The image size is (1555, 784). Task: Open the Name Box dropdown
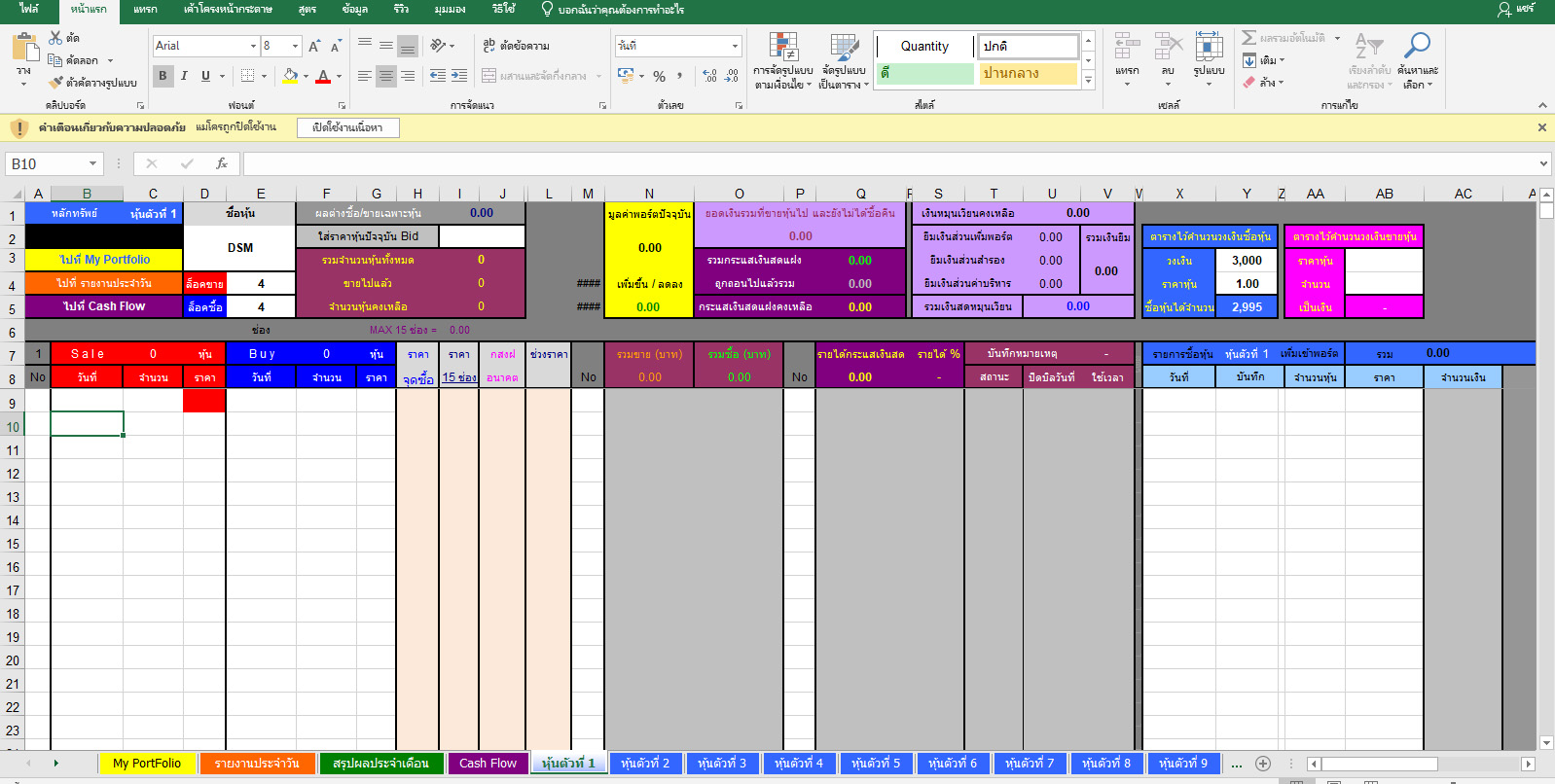[x=92, y=164]
